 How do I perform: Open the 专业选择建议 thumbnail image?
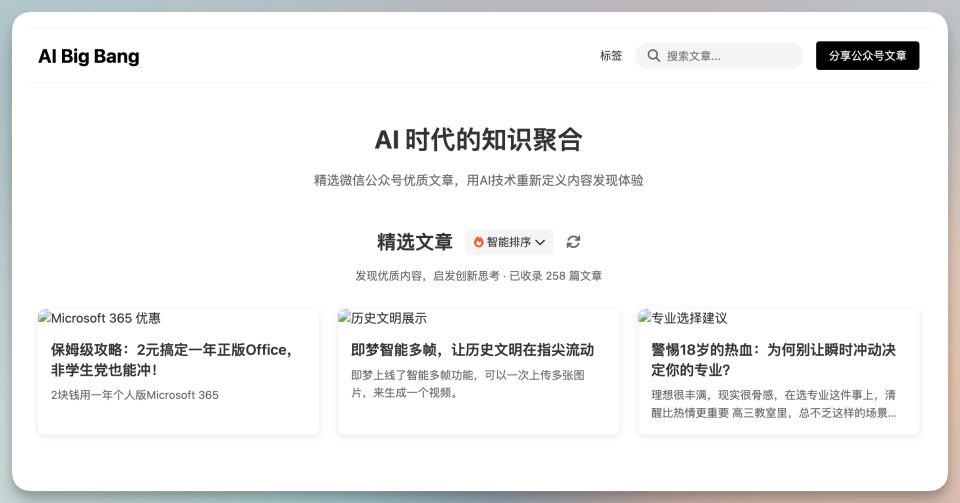coord(683,318)
